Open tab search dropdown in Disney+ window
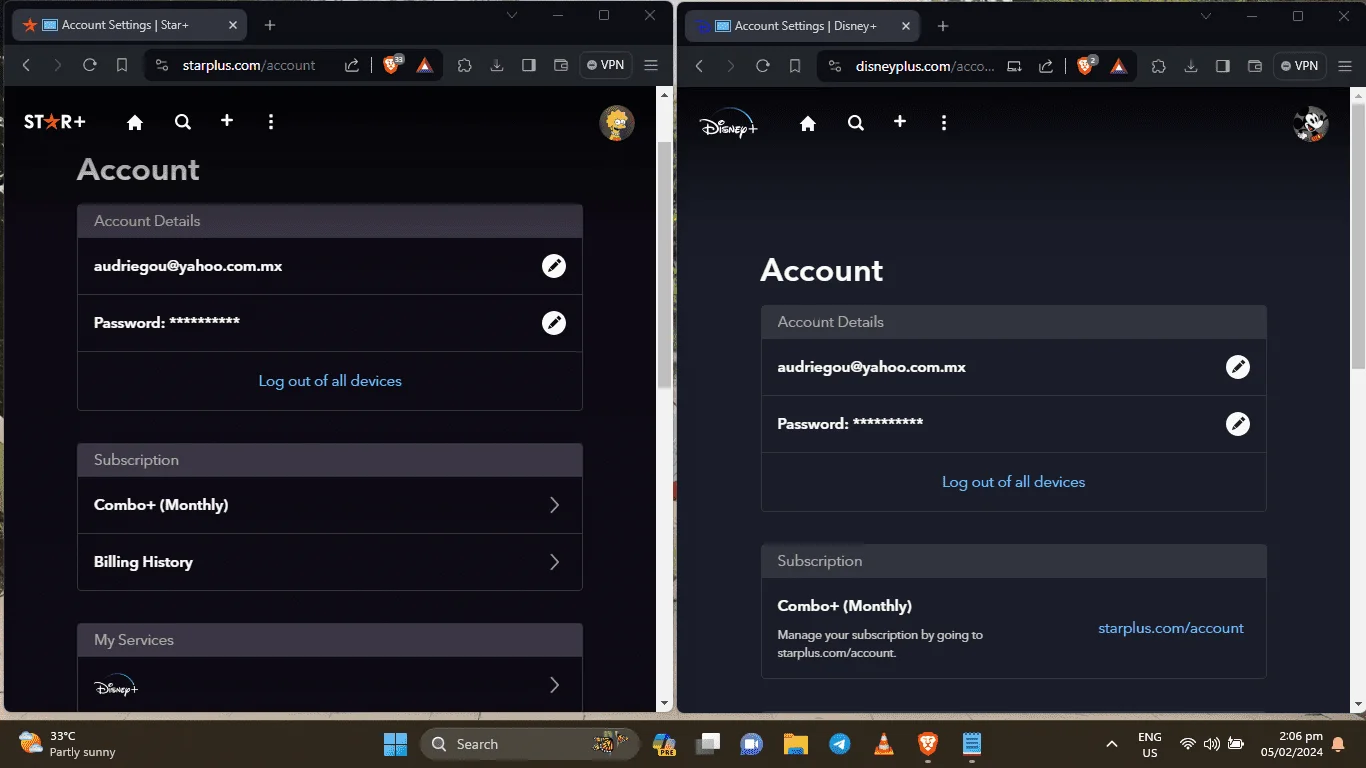 click(x=1206, y=16)
